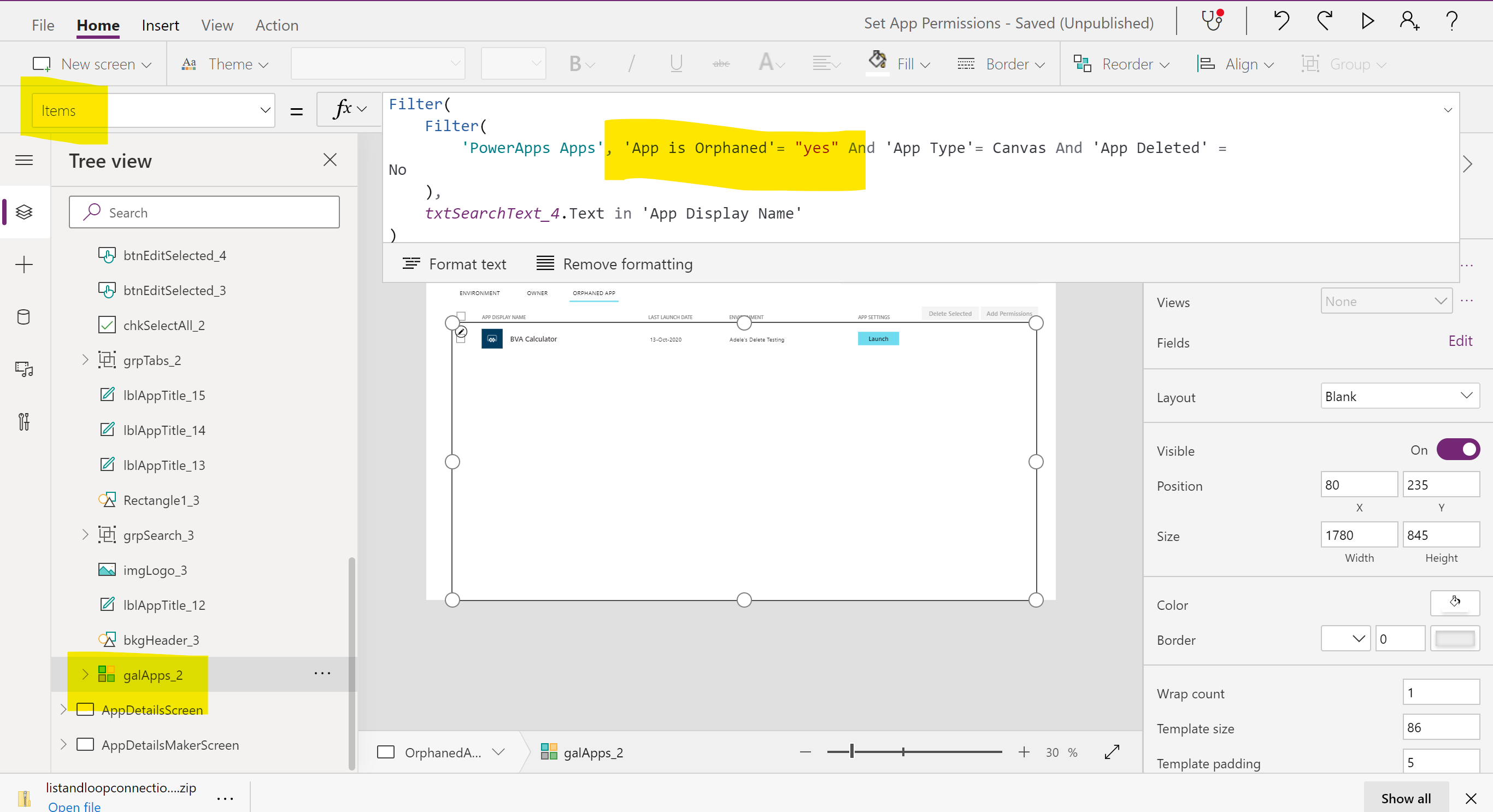Open the App checker stethoscope icon

point(1212,21)
